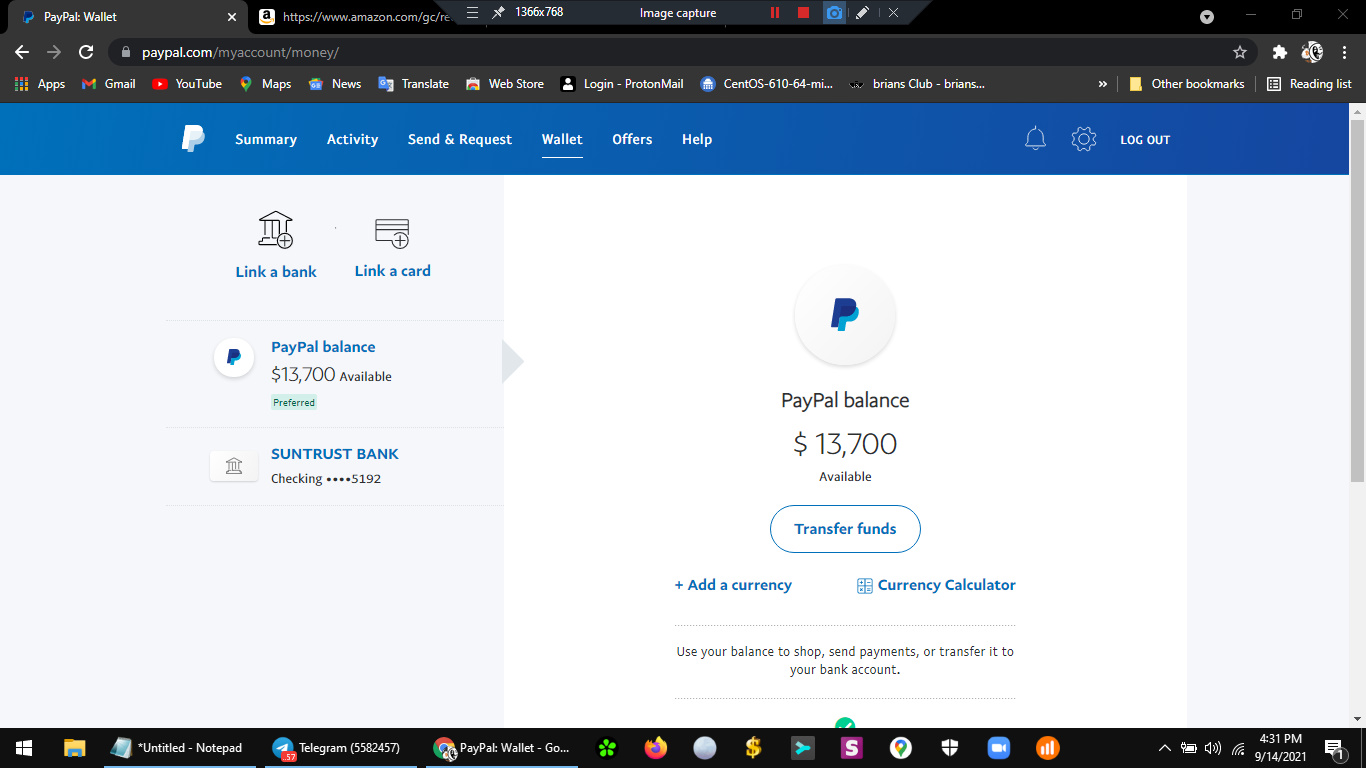Open the Send & Request menu
1366x768 pixels.
(459, 139)
